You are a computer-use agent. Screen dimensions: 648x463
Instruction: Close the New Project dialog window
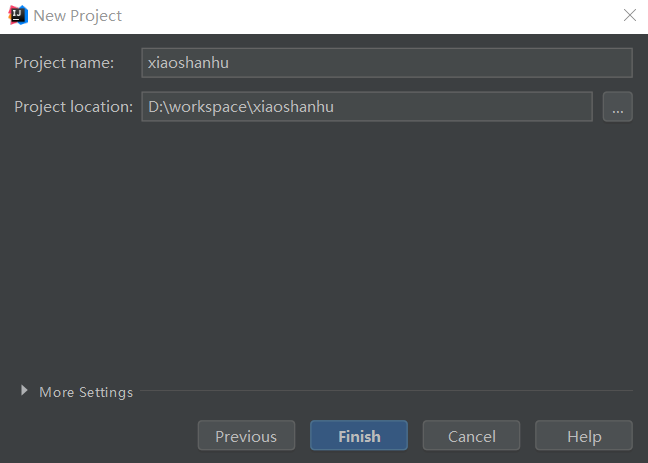629,15
